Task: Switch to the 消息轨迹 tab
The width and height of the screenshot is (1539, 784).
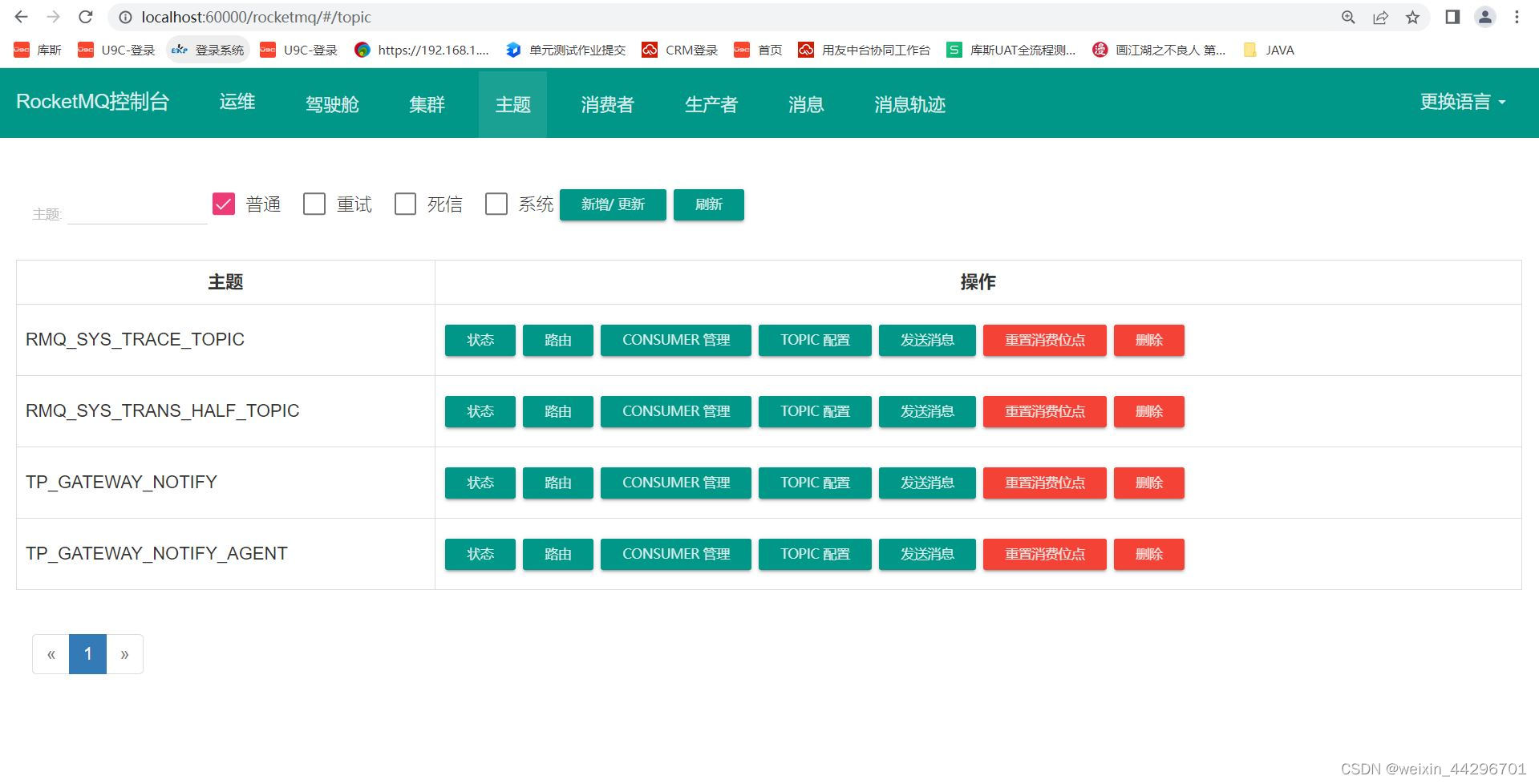Action: (x=910, y=104)
